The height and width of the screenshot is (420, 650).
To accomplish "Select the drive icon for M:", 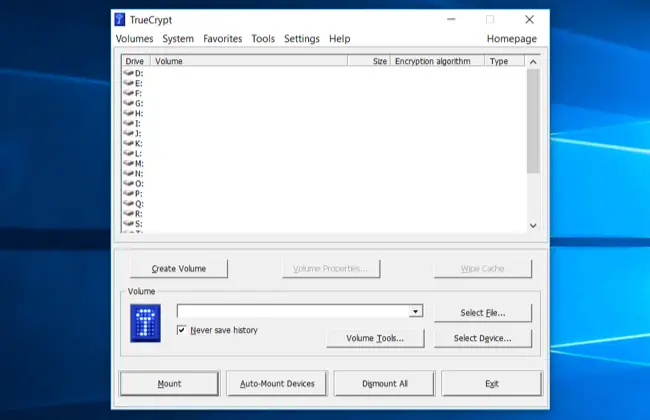I will coord(129,163).
